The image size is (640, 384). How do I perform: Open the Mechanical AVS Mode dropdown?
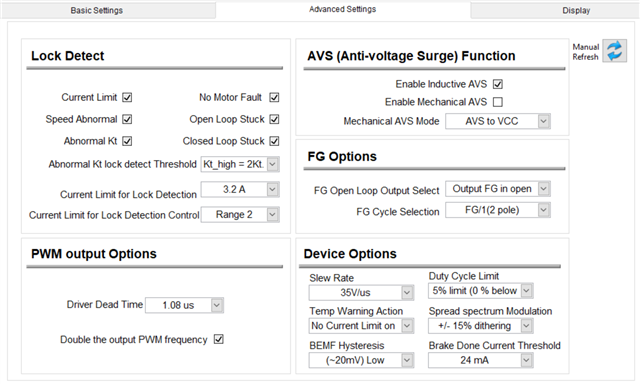pos(498,121)
